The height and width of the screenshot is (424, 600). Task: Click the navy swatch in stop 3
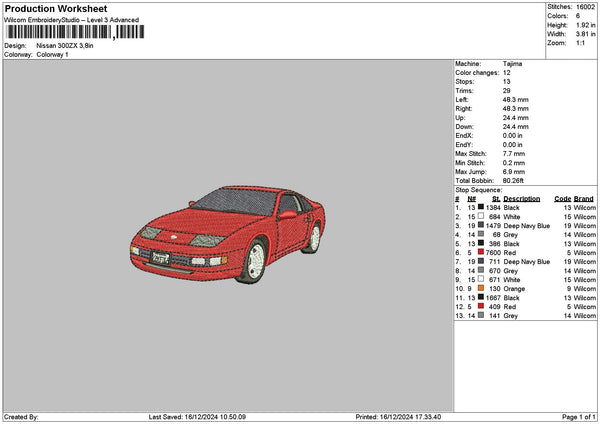coord(481,225)
